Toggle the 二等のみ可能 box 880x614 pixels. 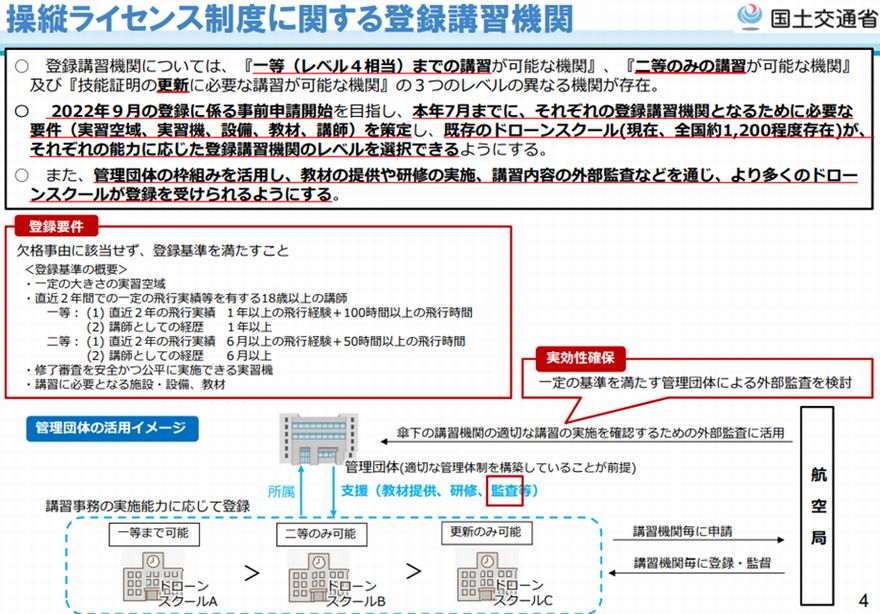tap(320, 533)
